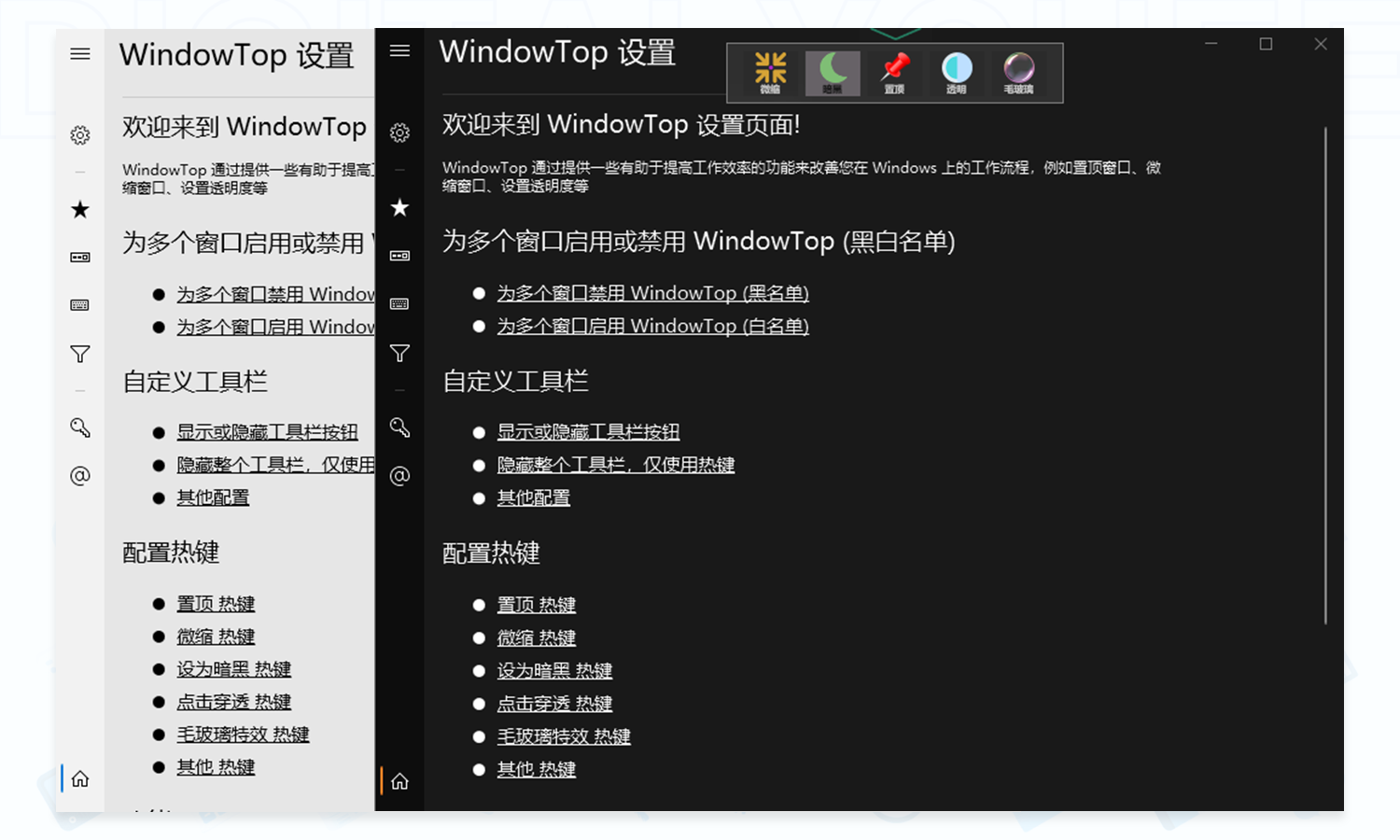Open 微缩 热键 link in light window
This screenshot has width=1400, height=840.
coord(216,637)
